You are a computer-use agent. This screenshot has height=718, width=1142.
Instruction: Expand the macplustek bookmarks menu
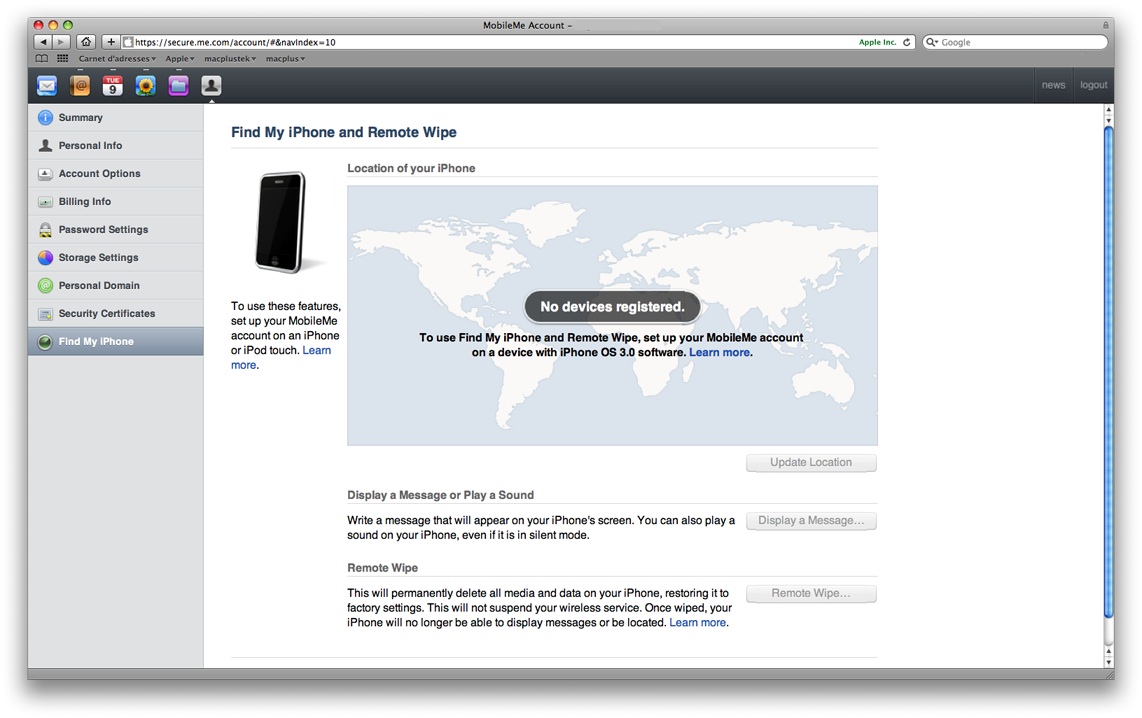pyautogui.click(x=230, y=58)
